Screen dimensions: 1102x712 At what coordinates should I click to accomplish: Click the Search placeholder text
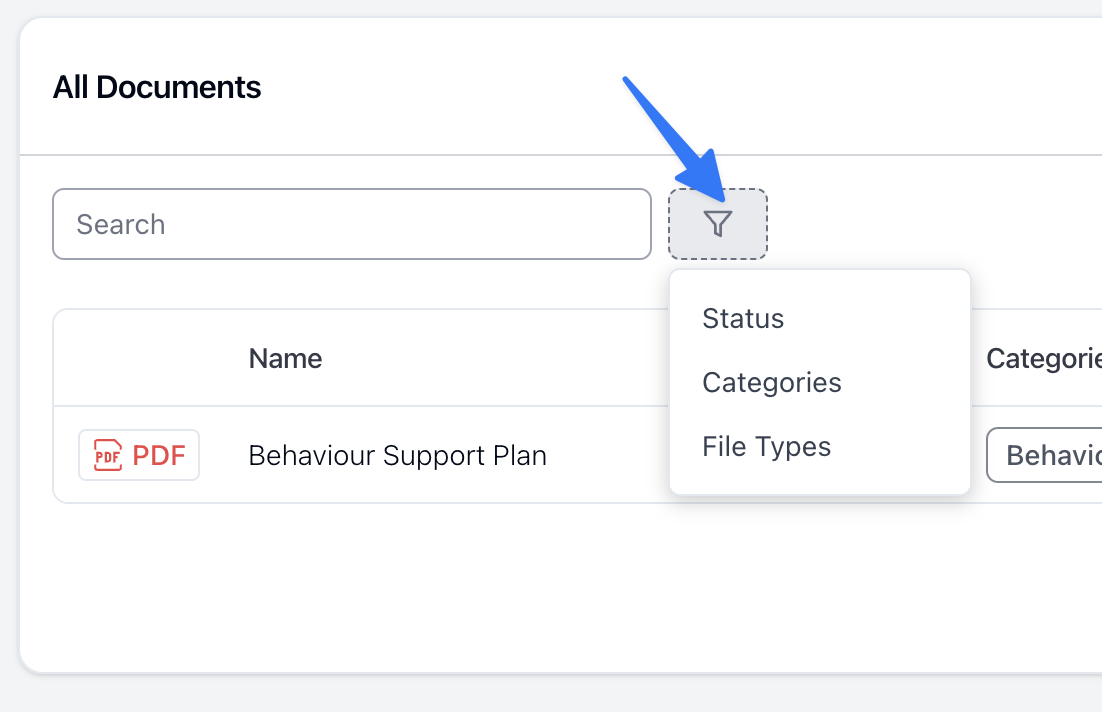pyautogui.click(x=121, y=224)
